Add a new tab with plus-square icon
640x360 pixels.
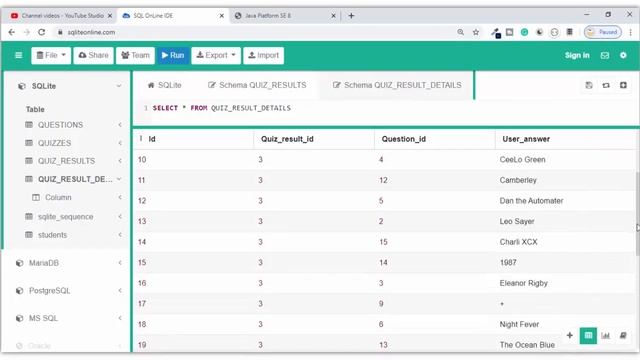623,85
